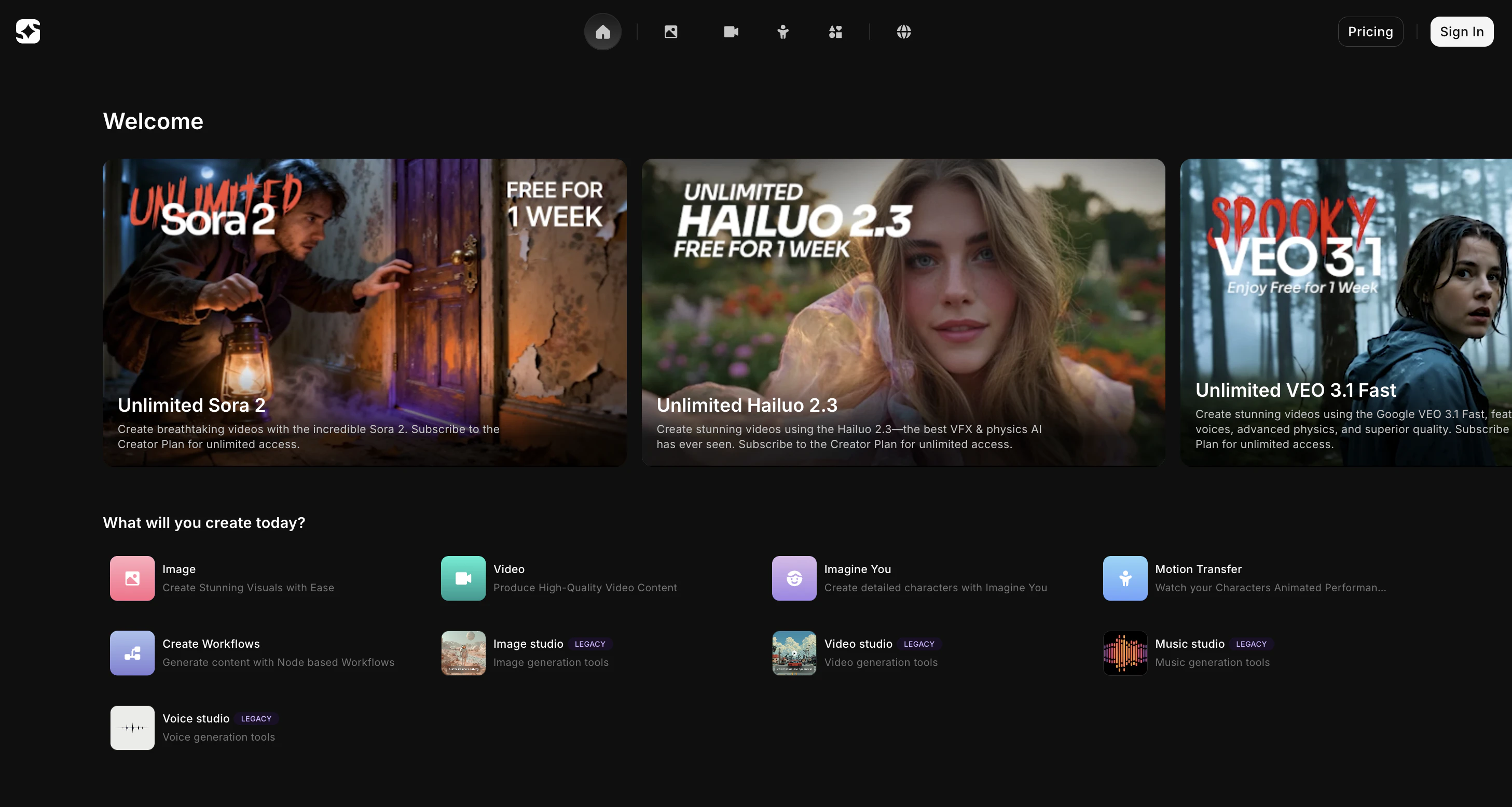1512x807 pixels.
Task: Open the Pricing page
Action: (x=1370, y=32)
